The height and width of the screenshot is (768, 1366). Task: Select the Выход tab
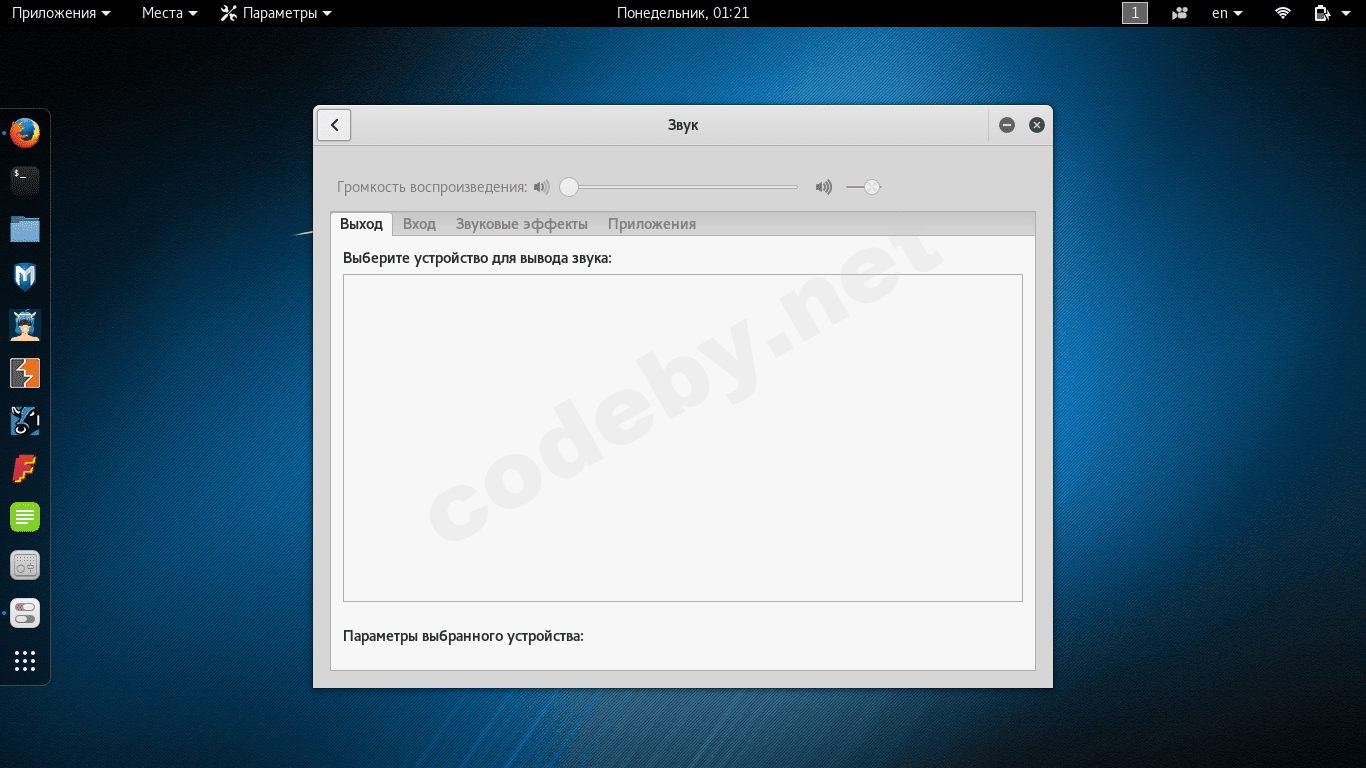tap(361, 224)
